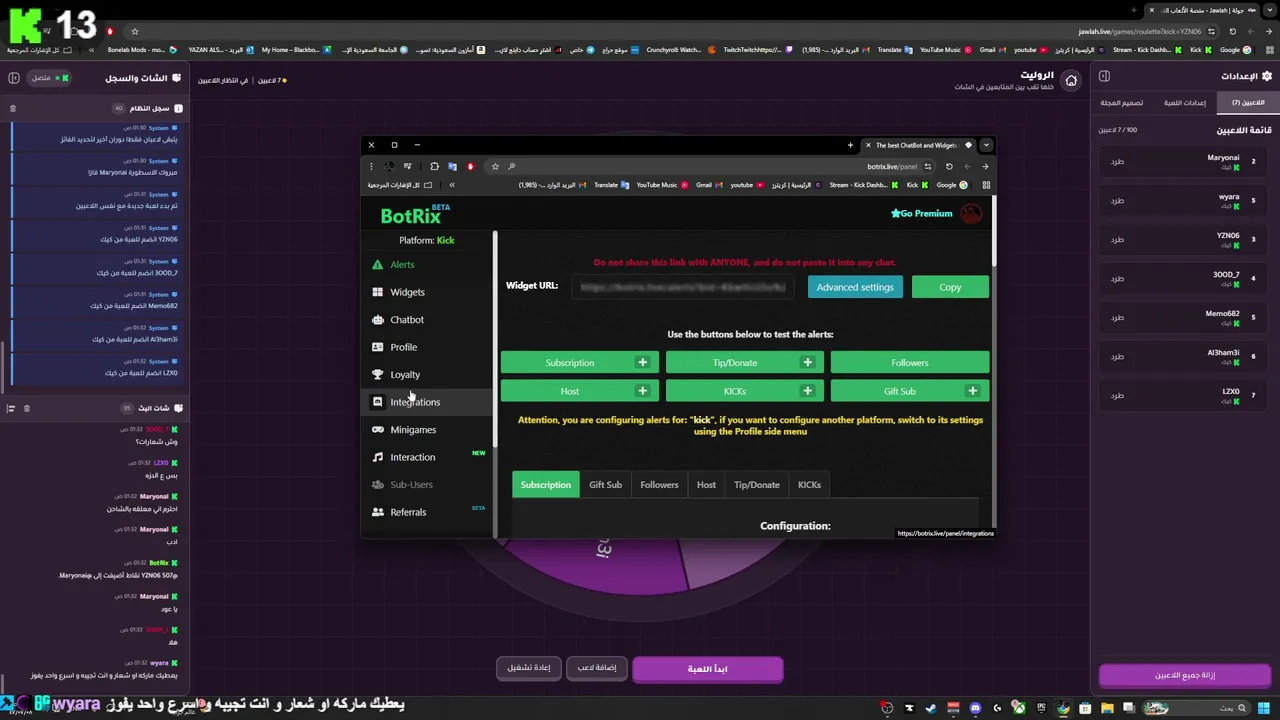Click the BotRix logo

coord(414,215)
